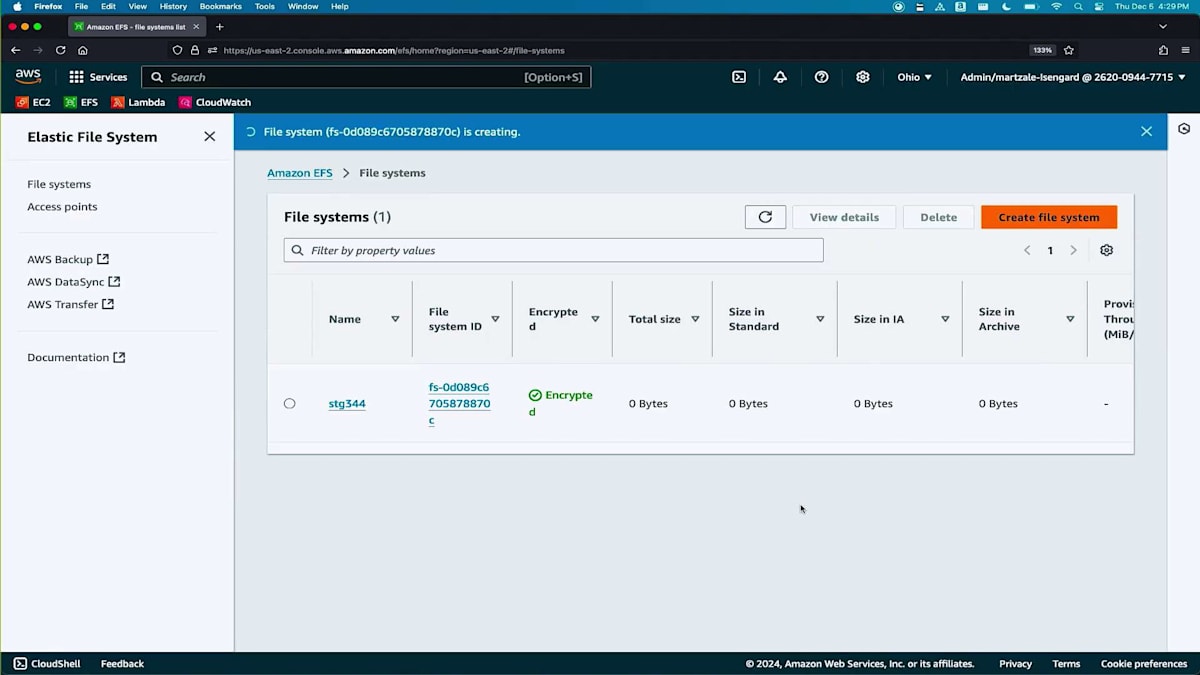The width and height of the screenshot is (1200, 675).
Task: Open AWS DataSync external link
Action: [74, 282]
